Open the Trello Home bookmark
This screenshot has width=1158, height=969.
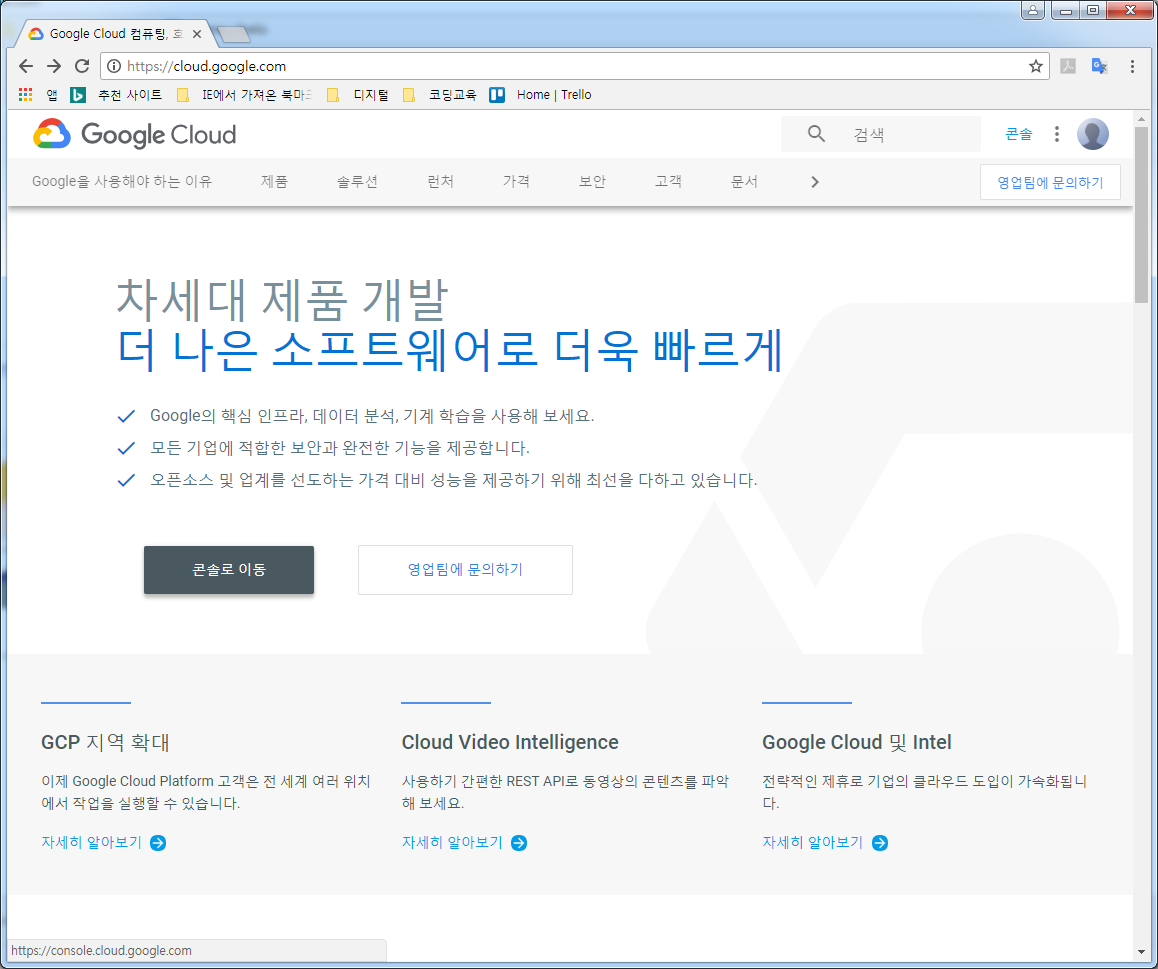pos(541,95)
